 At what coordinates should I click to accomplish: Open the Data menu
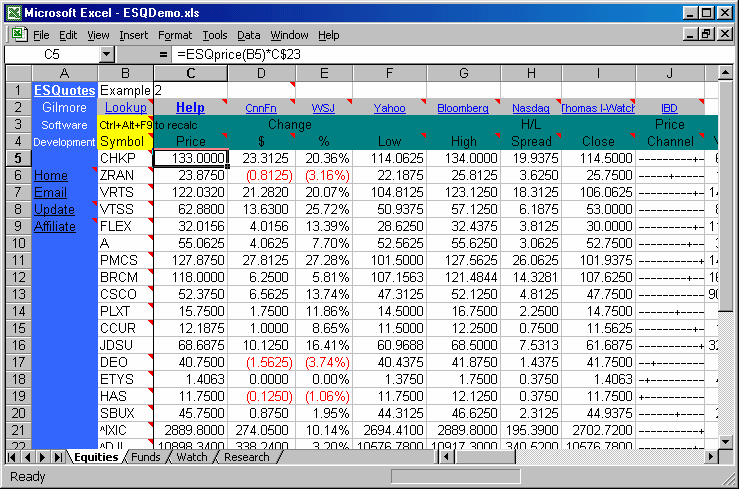tap(248, 35)
